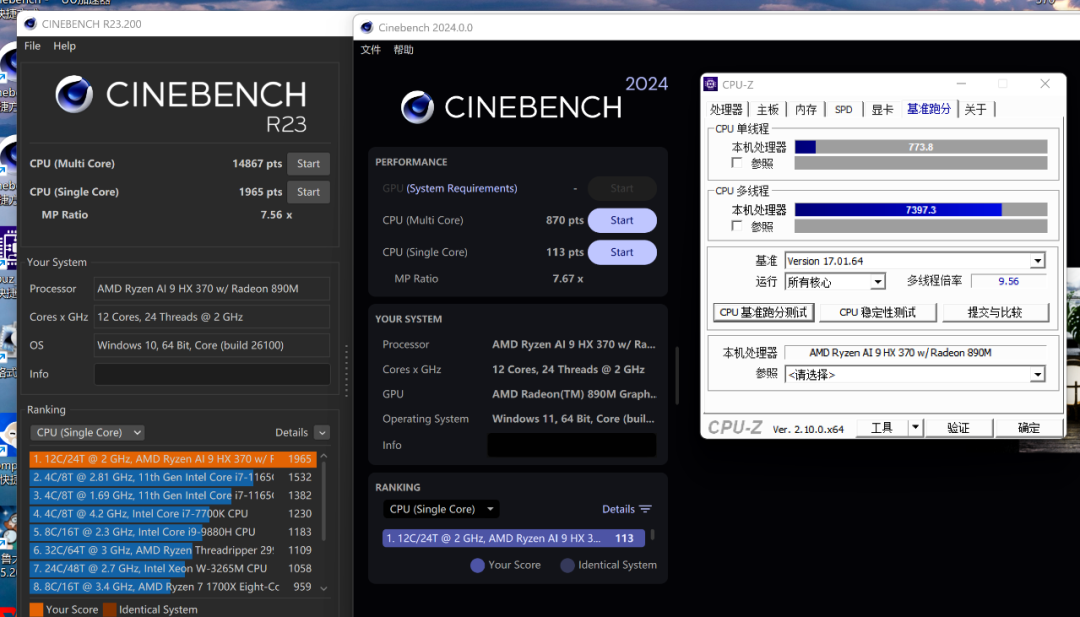Click the large Cinebench R23 sphere logo
Screen dimensions: 1080x617
tap(74, 94)
